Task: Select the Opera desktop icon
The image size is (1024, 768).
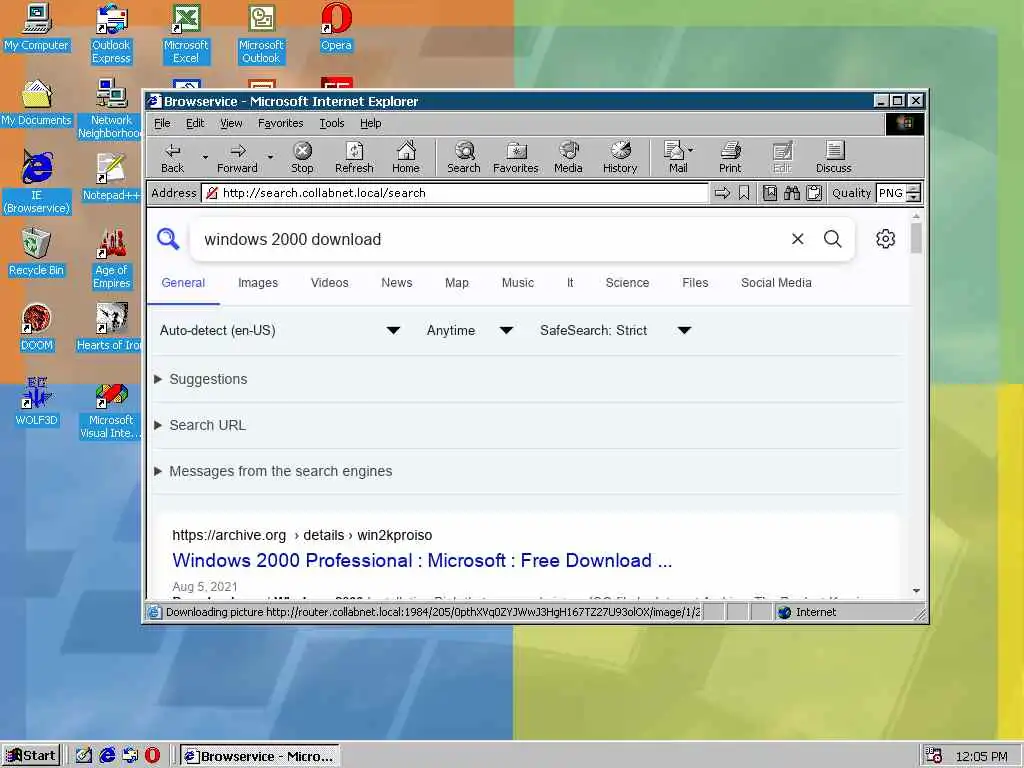Action: click(x=336, y=27)
